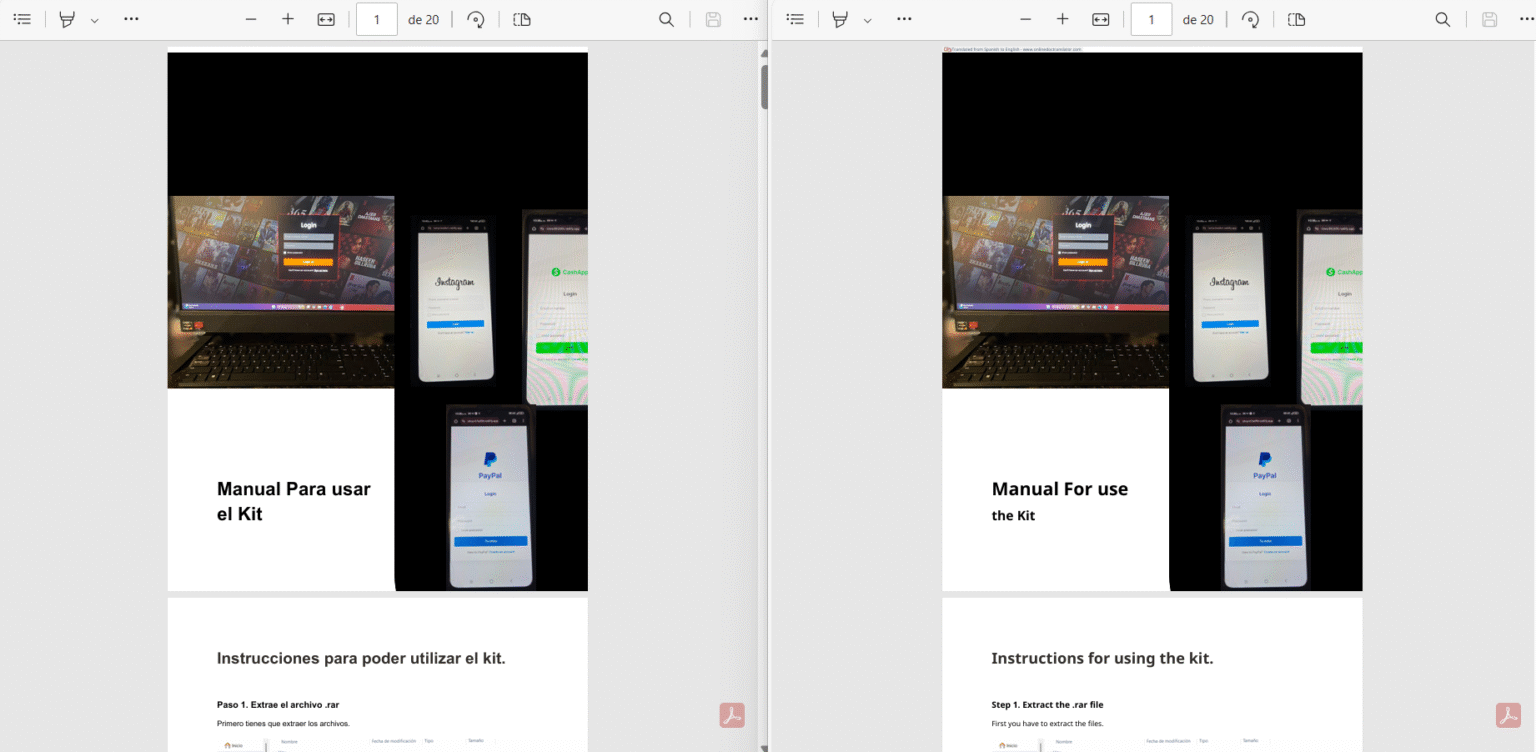Open table of contents in left PDF viewer
The height and width of the screenshot is (752, 1536).
pyautogui.click(x=22, y=19)
